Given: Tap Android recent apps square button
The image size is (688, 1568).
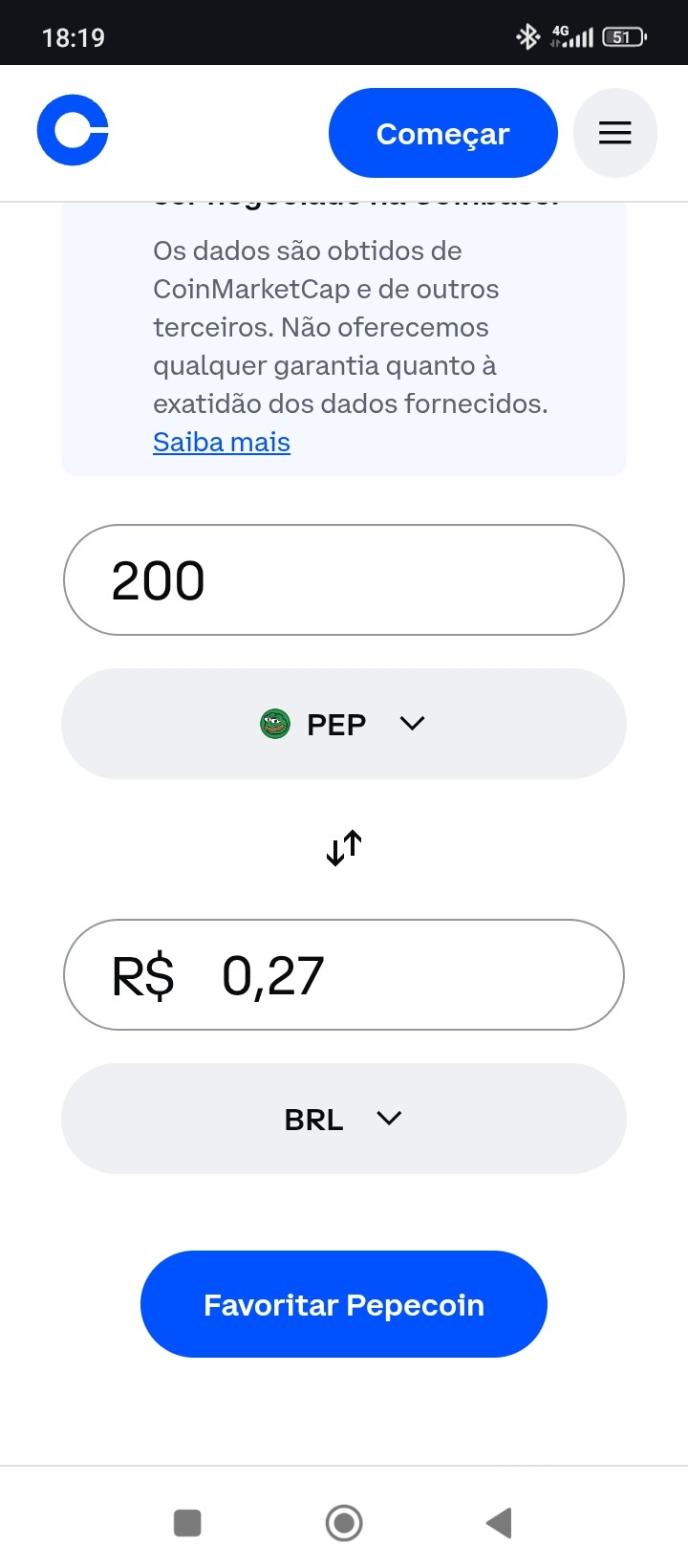Looking at the screenshot, I should tap(187, 1523).
